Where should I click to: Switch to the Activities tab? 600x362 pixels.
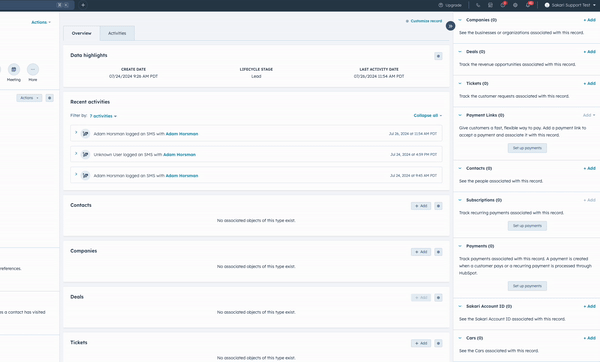click(117, 33)
